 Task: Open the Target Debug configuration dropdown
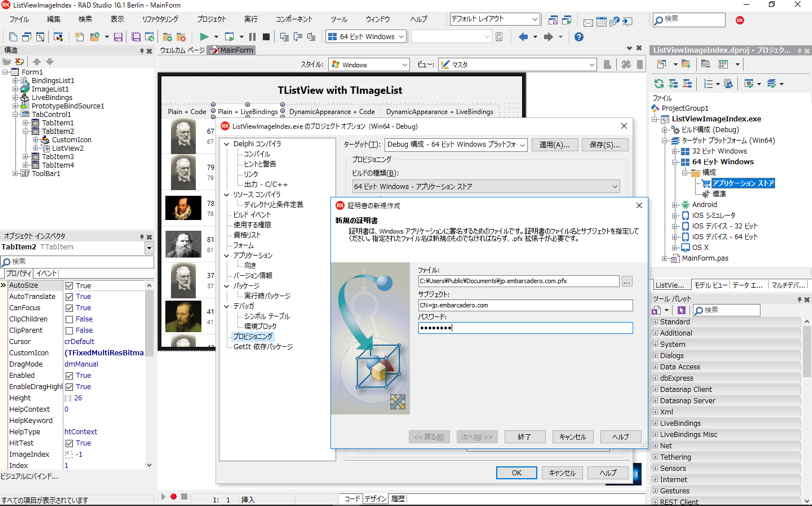456,145
